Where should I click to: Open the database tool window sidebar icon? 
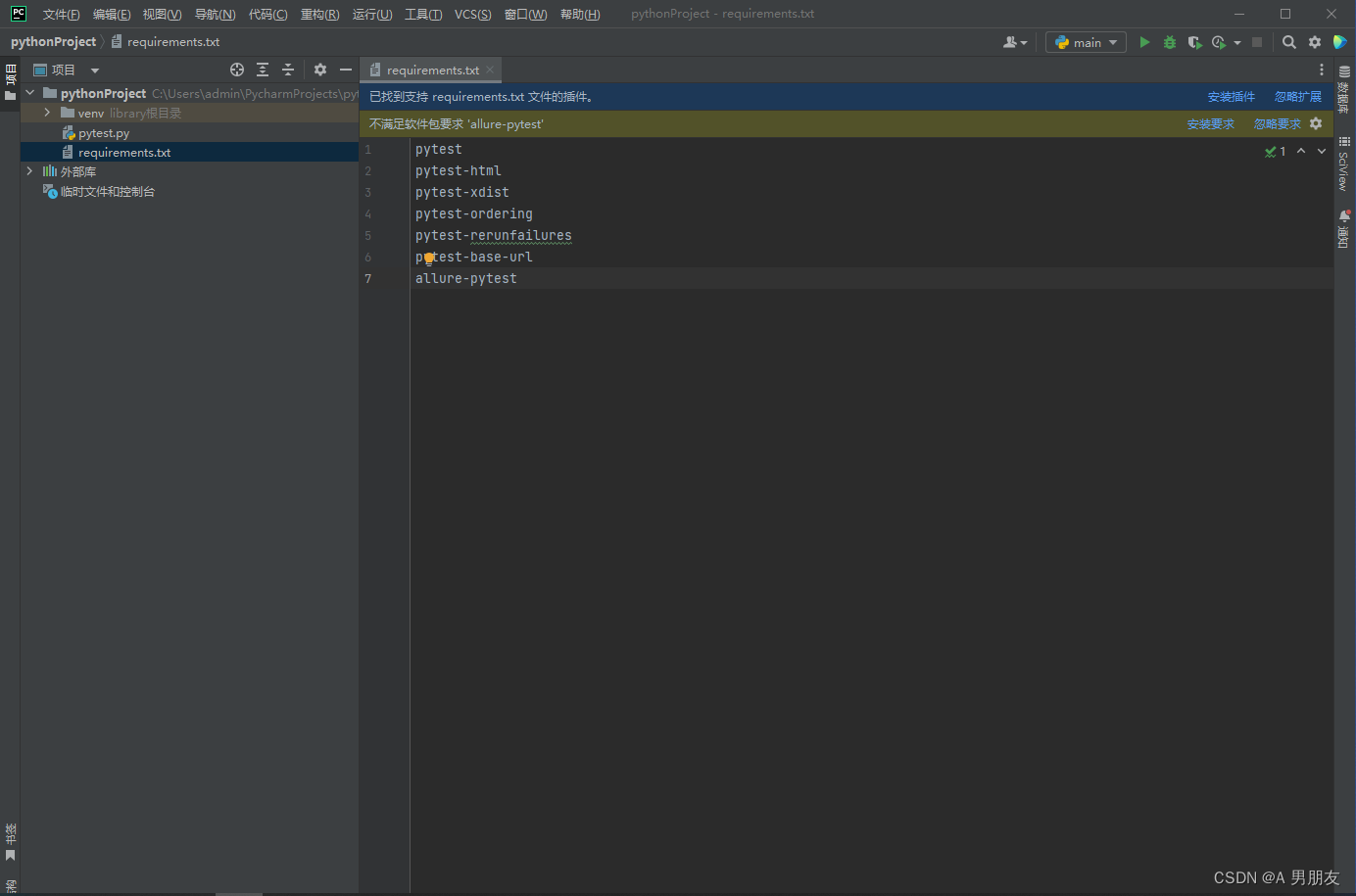click(x=1344, y=90)
